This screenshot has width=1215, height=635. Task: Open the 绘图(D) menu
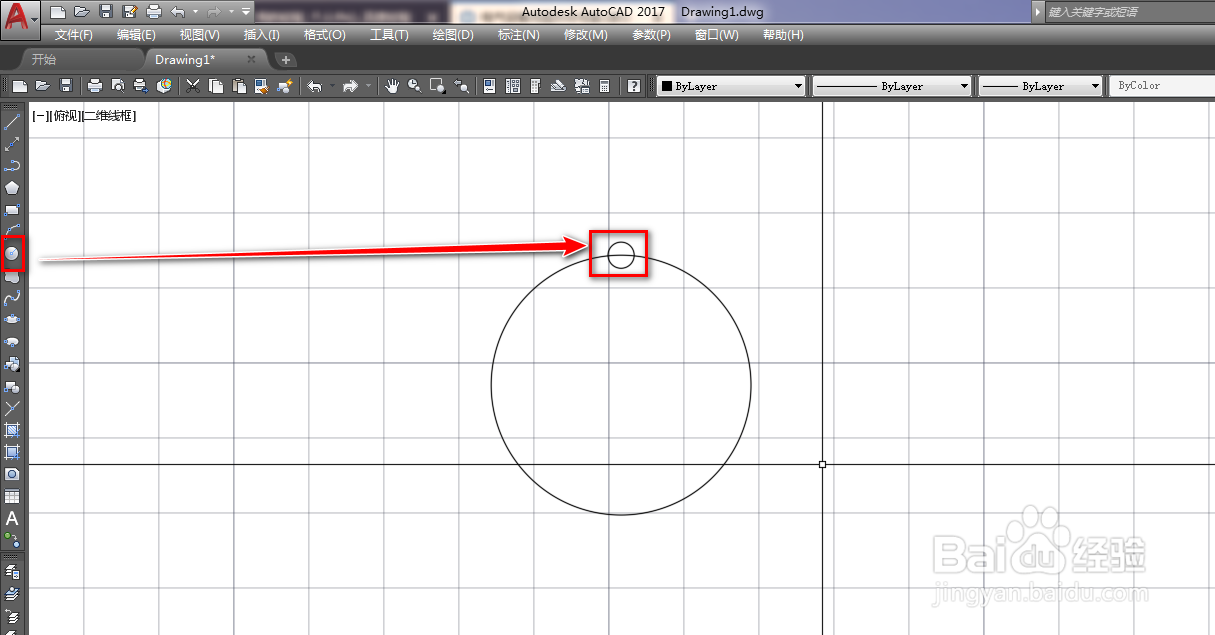(x=453, y=35)
